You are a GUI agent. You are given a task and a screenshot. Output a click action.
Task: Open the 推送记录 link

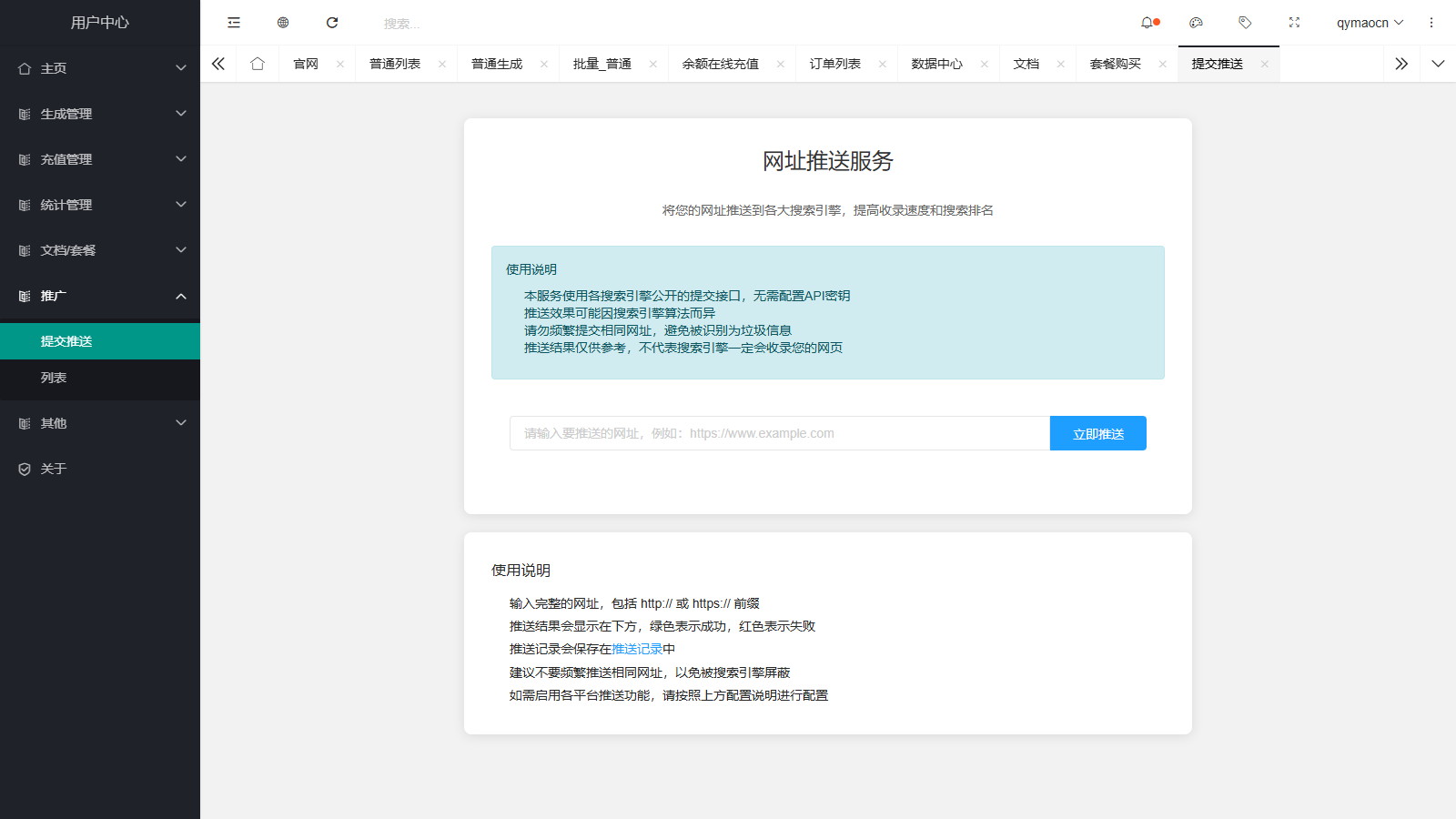pyautogui.click(x=634, y=649)
